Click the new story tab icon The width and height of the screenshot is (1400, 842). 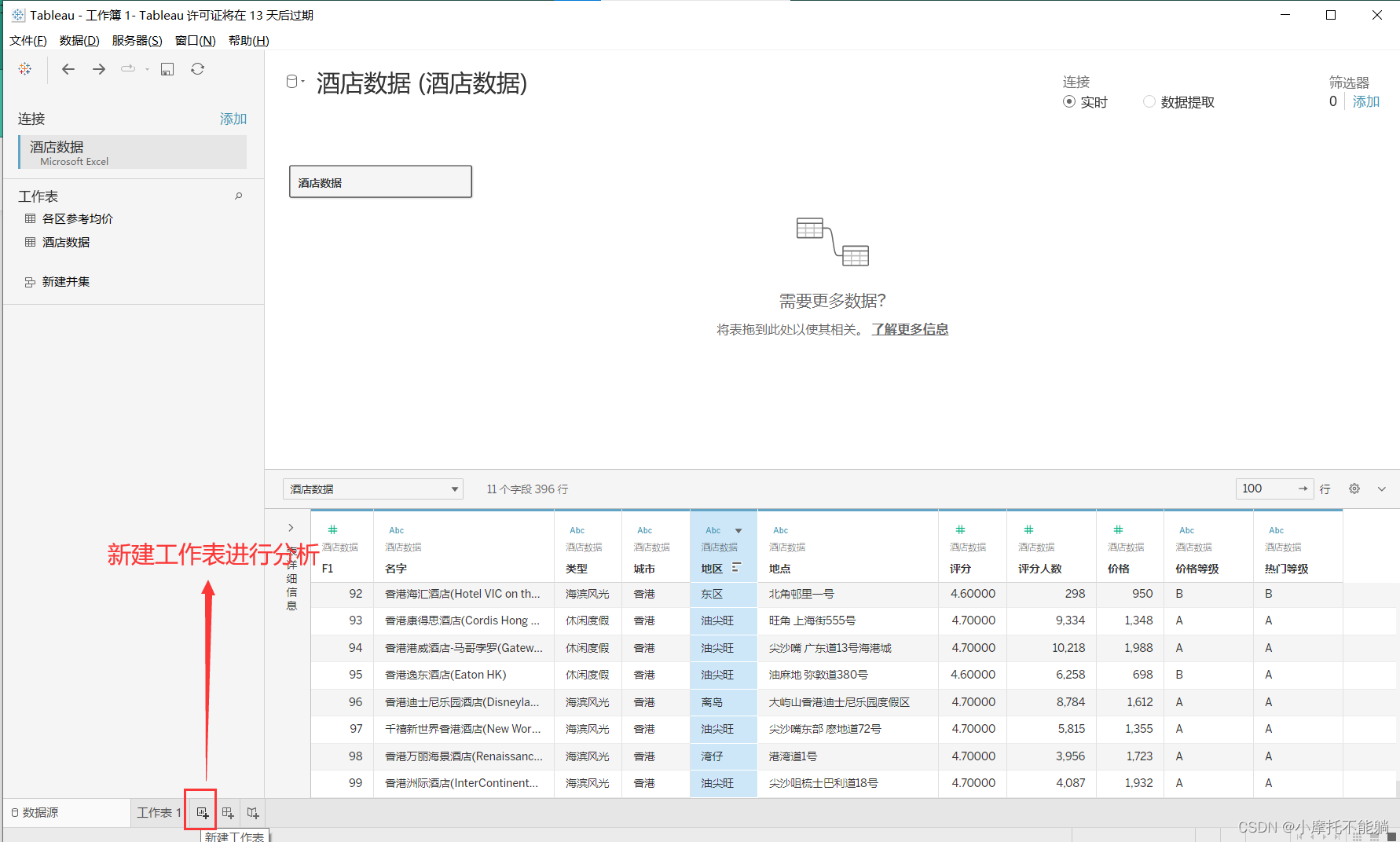(x=253, y=813)
